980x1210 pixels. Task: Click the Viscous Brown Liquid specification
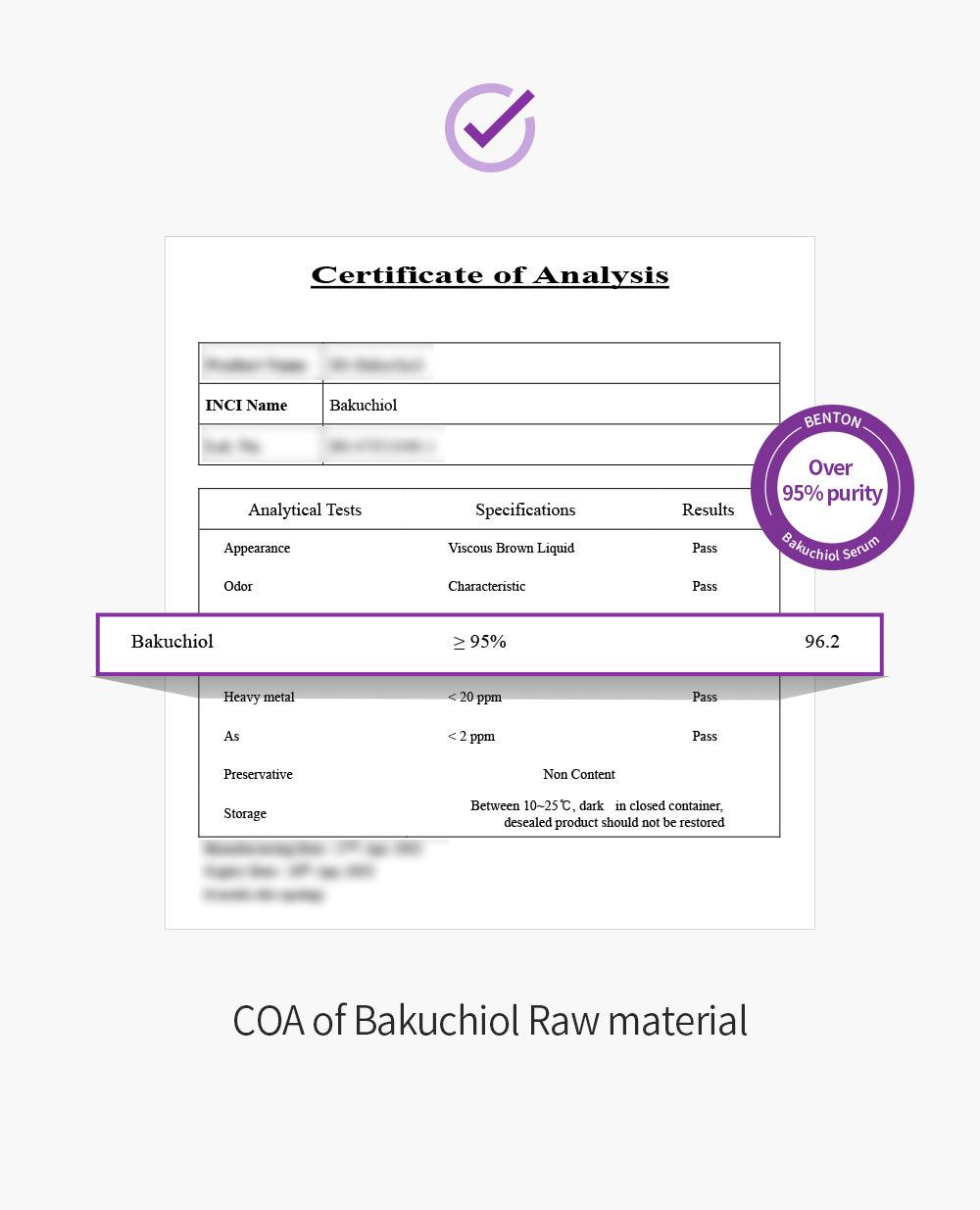click(511, 548)
